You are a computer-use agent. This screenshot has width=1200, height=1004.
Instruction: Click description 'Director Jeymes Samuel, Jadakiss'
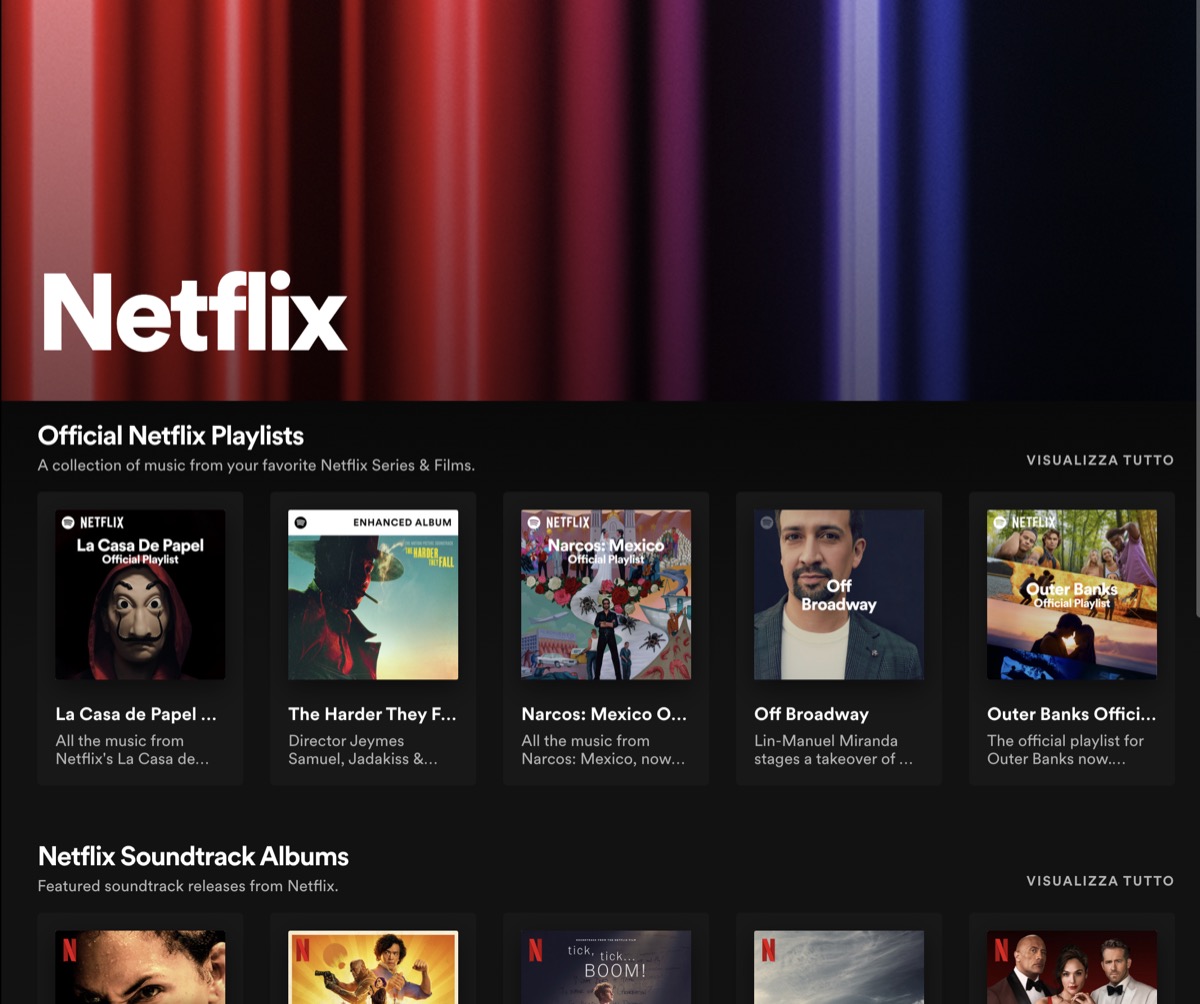click(363, 750)
